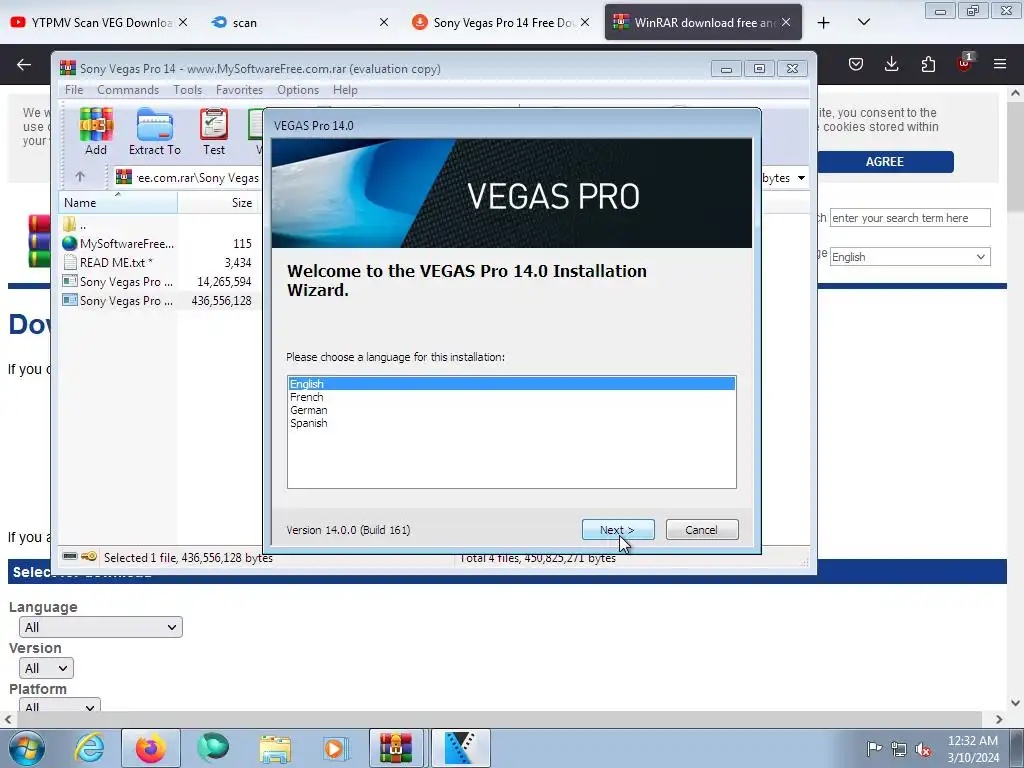Click WinRAR Extract To toolbar icon
The width and height of the screenshot is (1024, 768).
[x=155, y=131]
